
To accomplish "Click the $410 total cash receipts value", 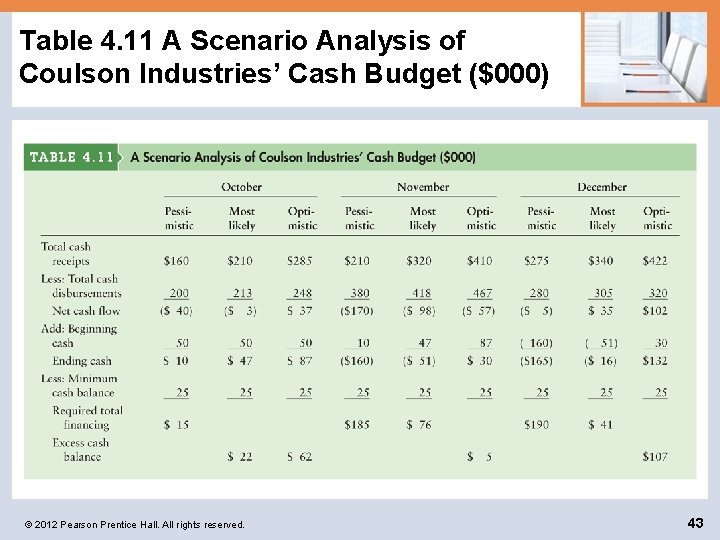I will [x=479, y=261].
